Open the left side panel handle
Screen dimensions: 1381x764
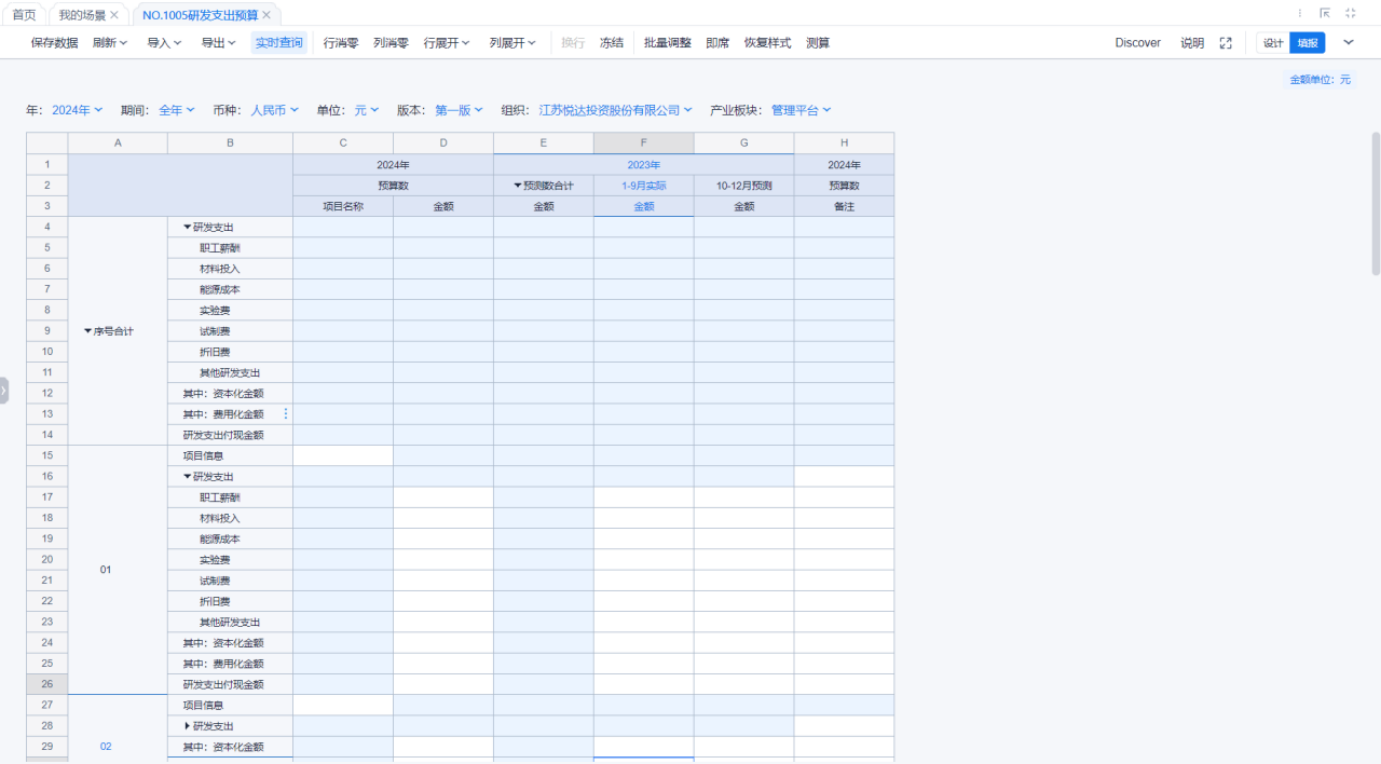[x=4, y=390]
